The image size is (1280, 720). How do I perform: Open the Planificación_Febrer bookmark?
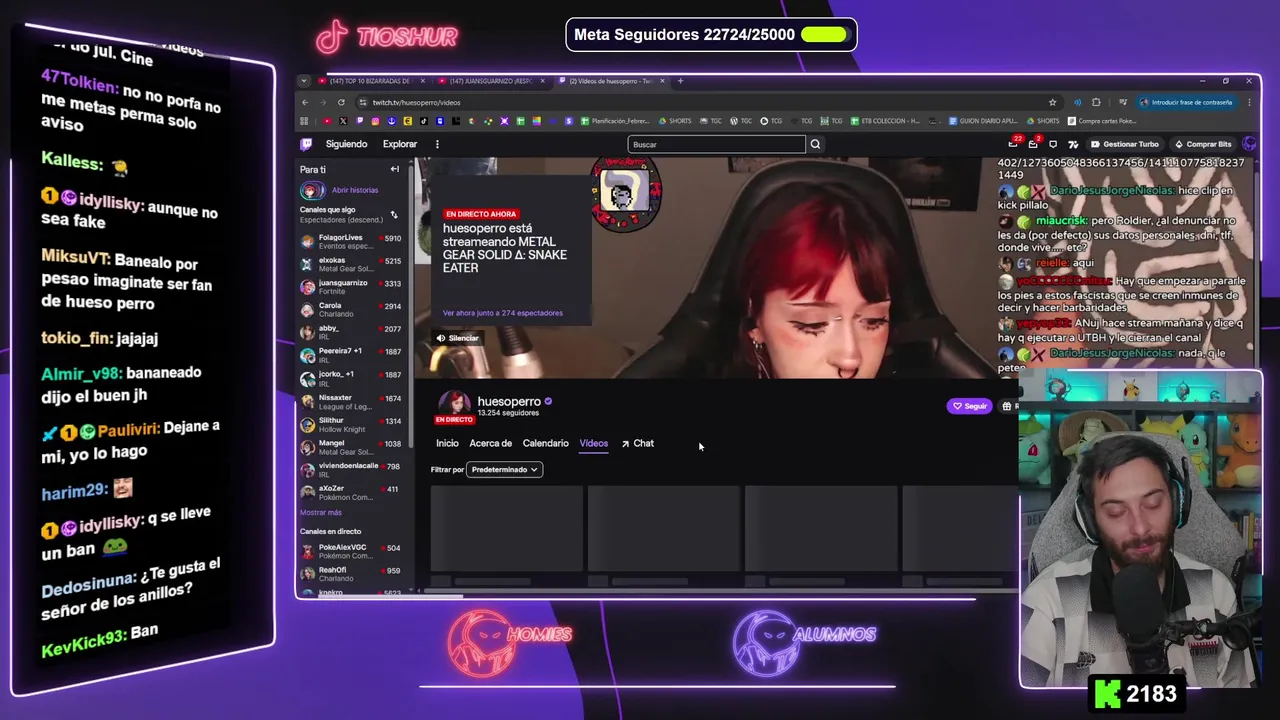pyautogui.click(x=616, y=121)
